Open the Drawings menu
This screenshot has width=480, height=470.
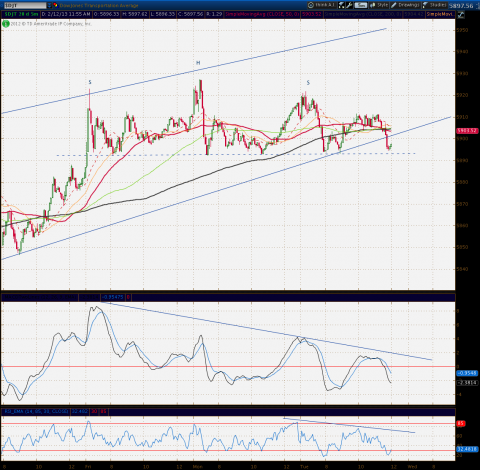coord(405,5)
